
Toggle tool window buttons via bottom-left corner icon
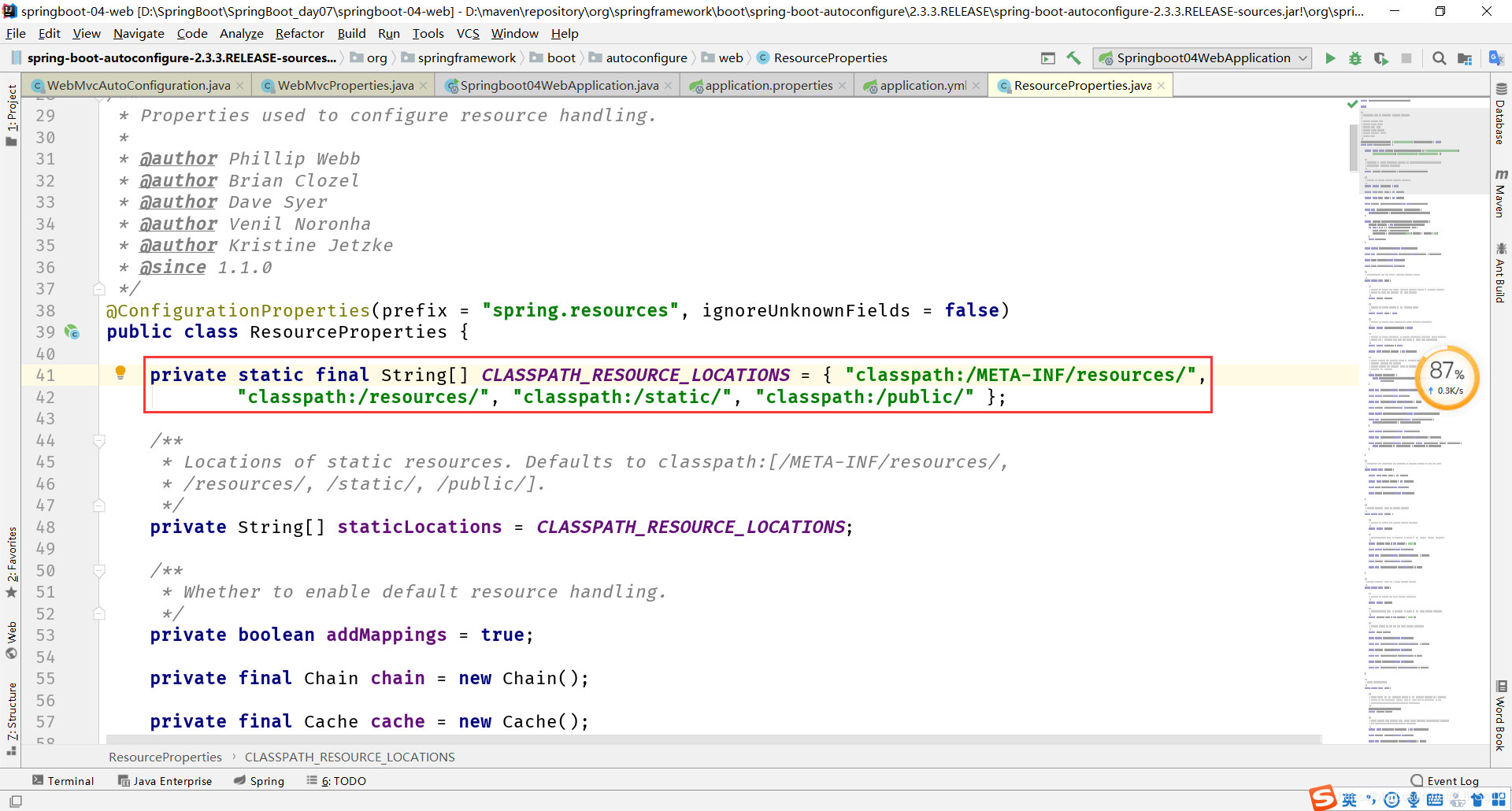coord(16,801)
